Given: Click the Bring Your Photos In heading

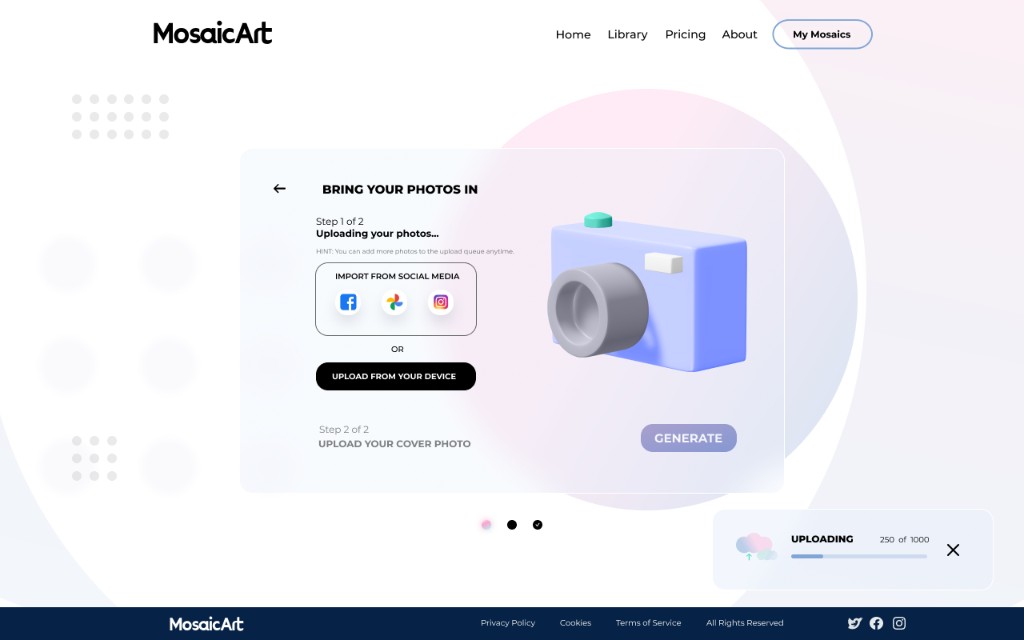Looking at the screenshot, I should coord(400,189).
